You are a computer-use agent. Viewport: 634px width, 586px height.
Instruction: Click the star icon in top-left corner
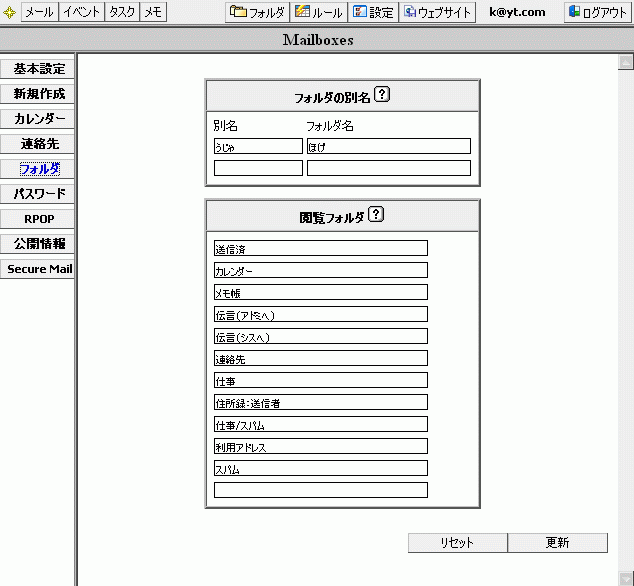pyautogui.click(x=9, y=12)
